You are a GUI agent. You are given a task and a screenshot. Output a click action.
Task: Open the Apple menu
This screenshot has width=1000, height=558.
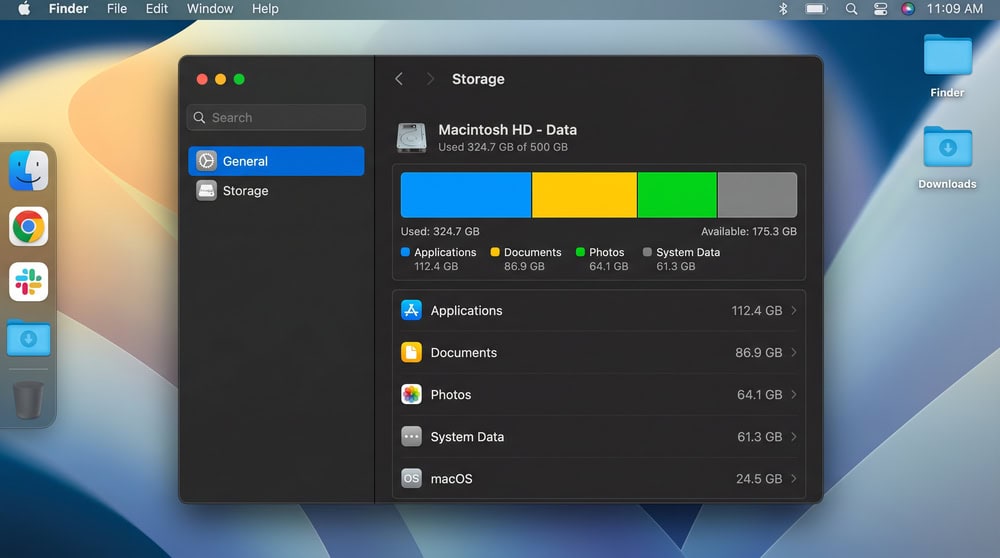click(24, 9)
